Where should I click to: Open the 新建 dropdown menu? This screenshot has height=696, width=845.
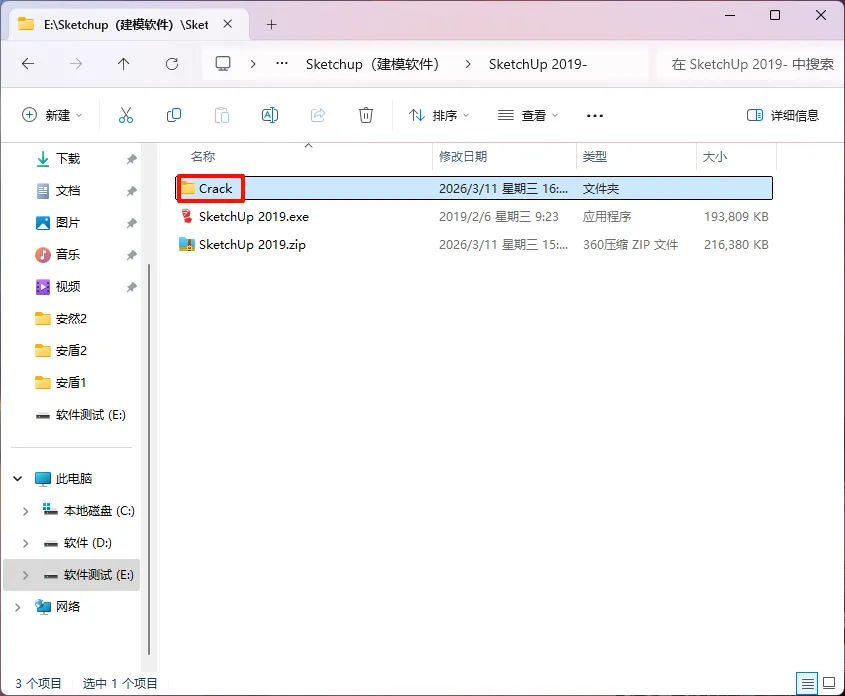[52, 115]
